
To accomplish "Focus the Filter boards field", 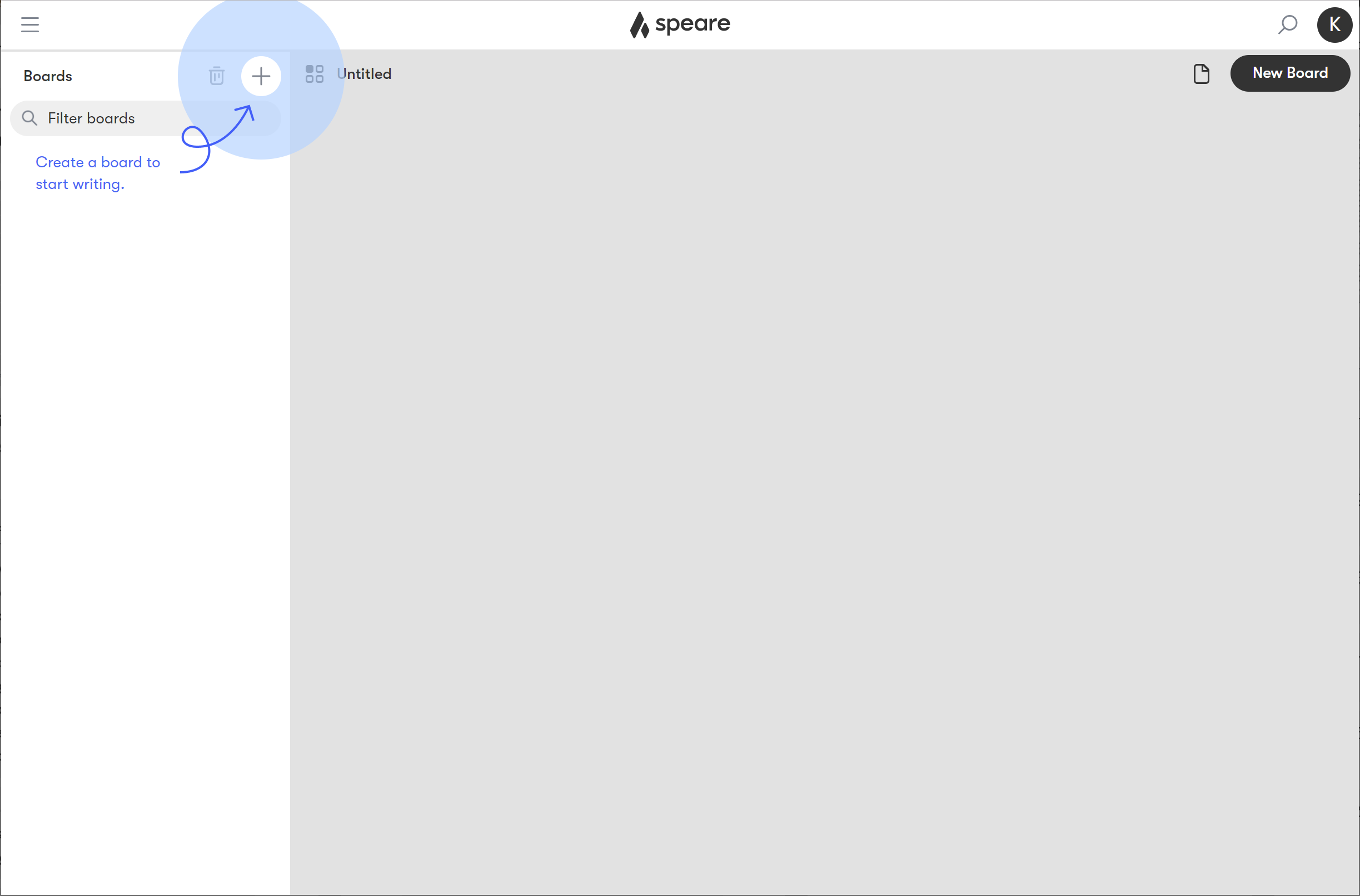I will (x=146, y=118).
